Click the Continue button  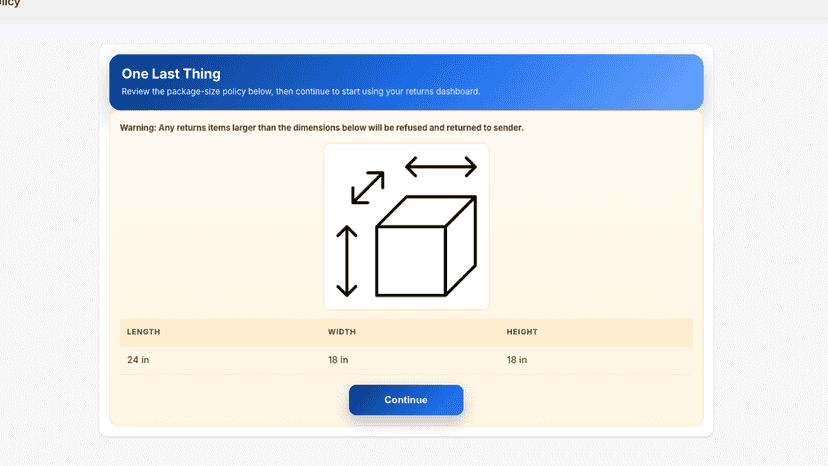click(406, 400)
